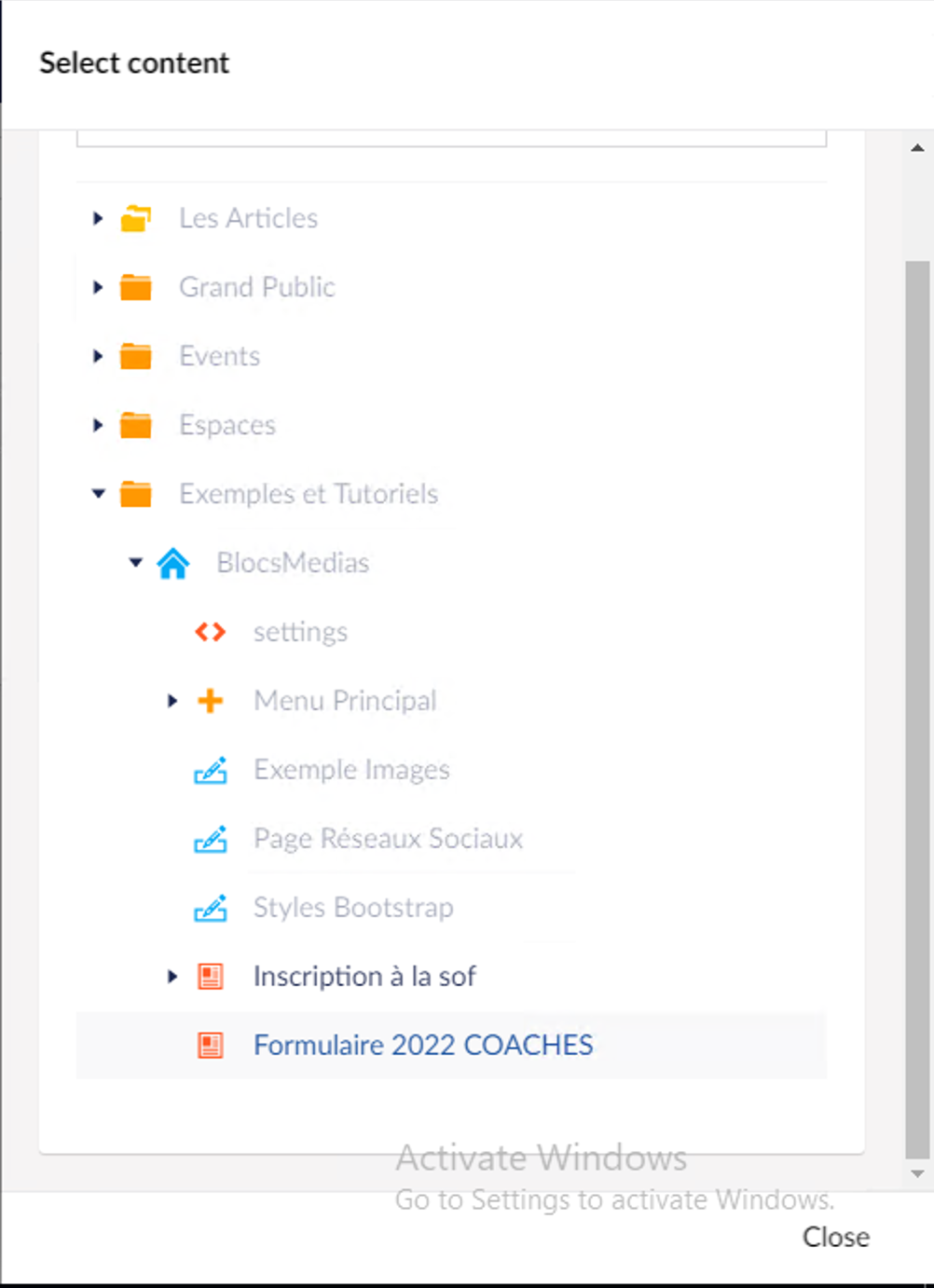934x1288 pixels.
Task: Click the Les Articles folder icon
Action: [x=136, y=218]
